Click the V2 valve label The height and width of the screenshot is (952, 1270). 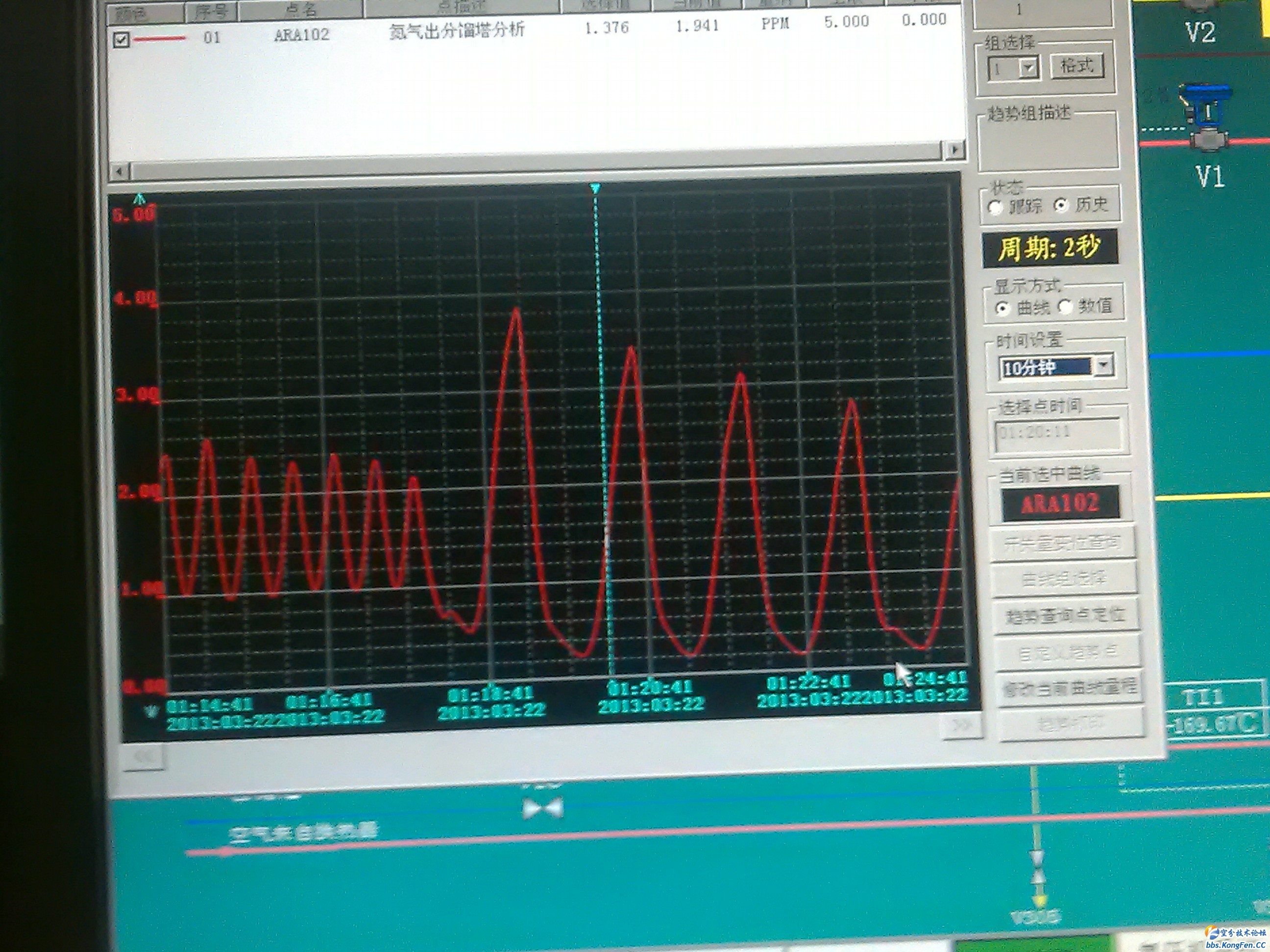click(x=1200, y=33)
